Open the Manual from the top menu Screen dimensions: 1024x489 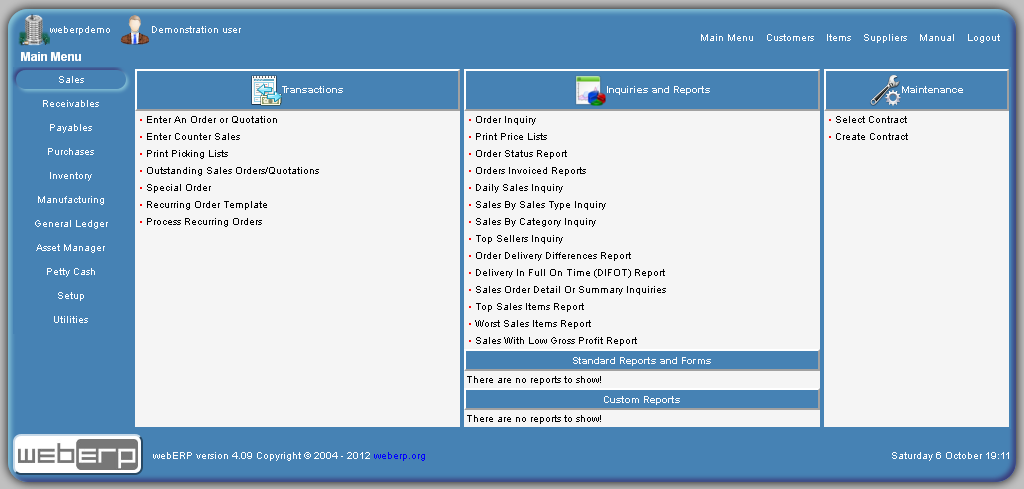(937, 38)
